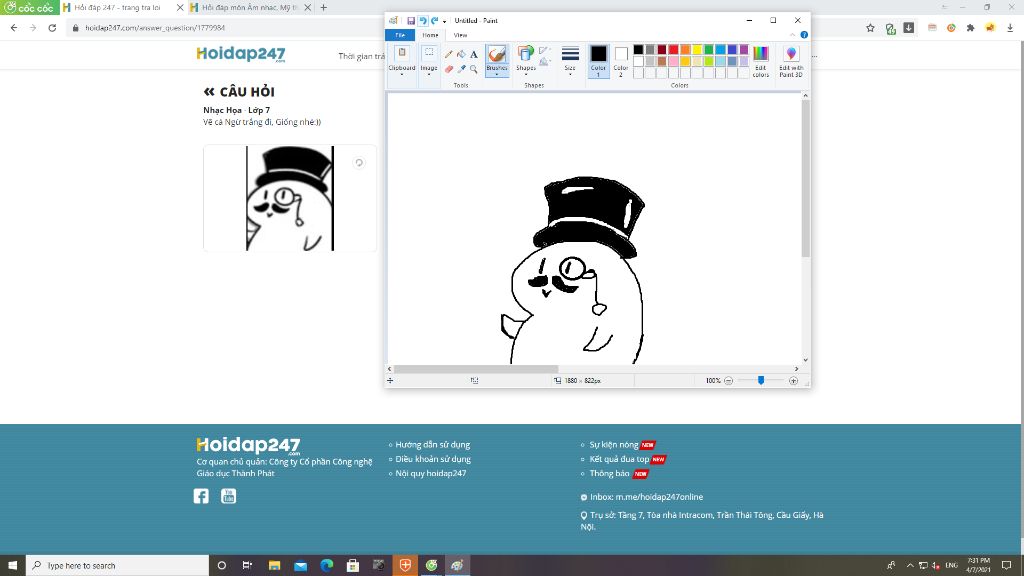Screen dimensions: 1024x576
Task: Open the 'Điều khoản sử dụng' footer link
Action: pos(433,459)
